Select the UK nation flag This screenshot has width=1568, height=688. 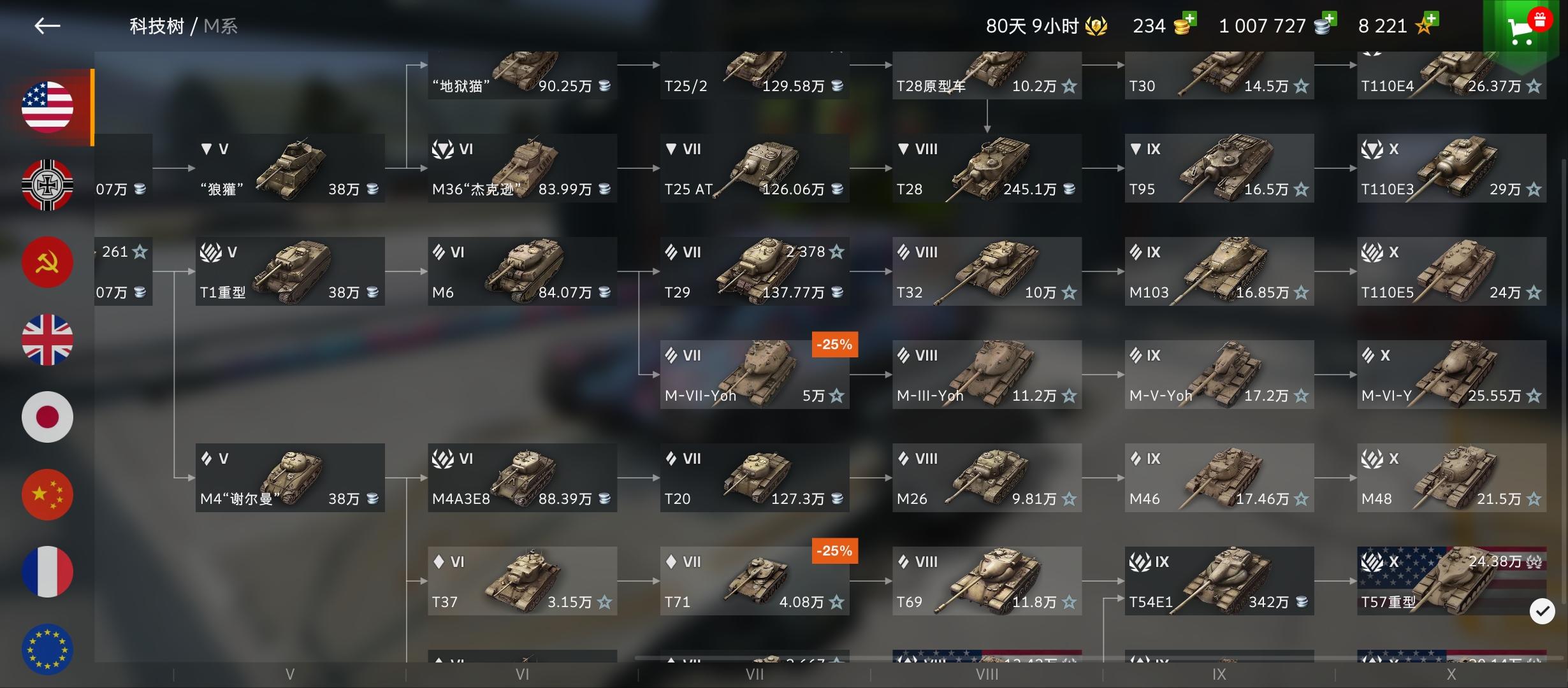tap(48, 340)
